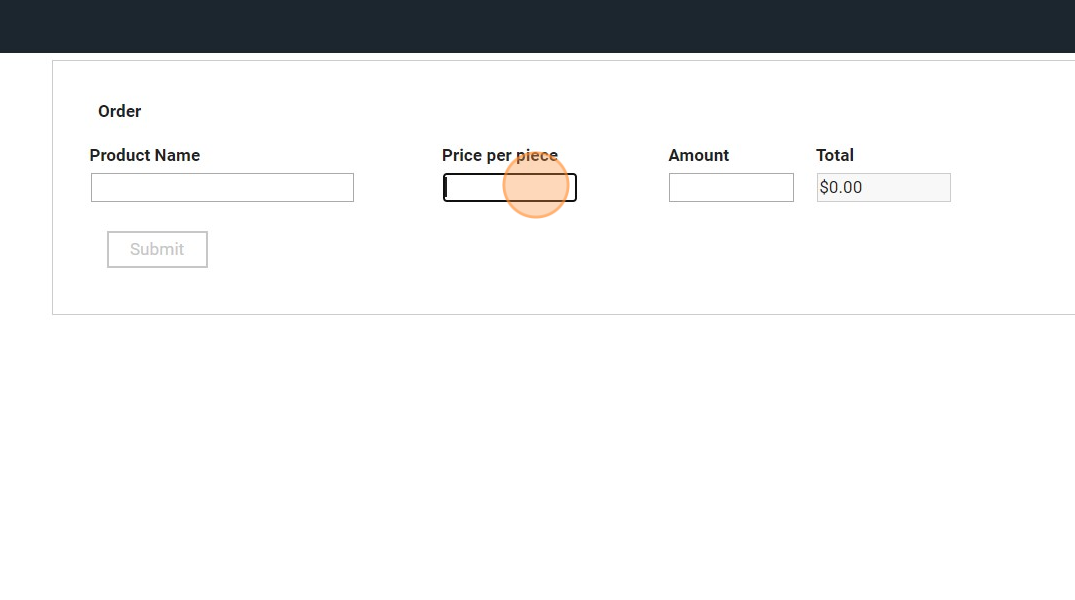
Task: Click the Amount label text
Action: click(x=698, y=155)
